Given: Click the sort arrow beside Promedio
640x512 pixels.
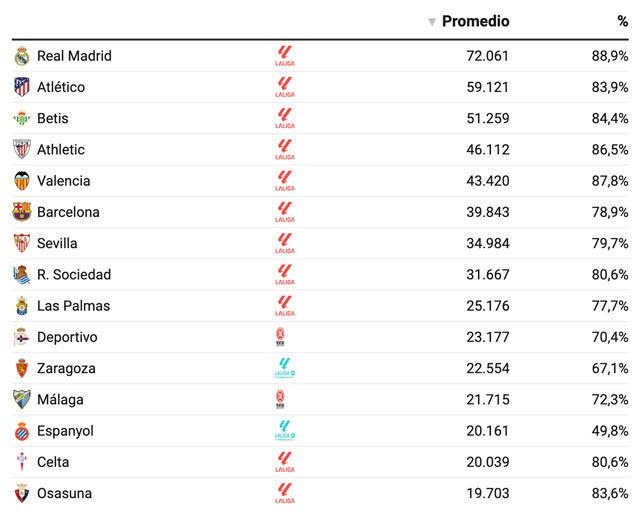Looking at the screenshot, I should (432, 22).
